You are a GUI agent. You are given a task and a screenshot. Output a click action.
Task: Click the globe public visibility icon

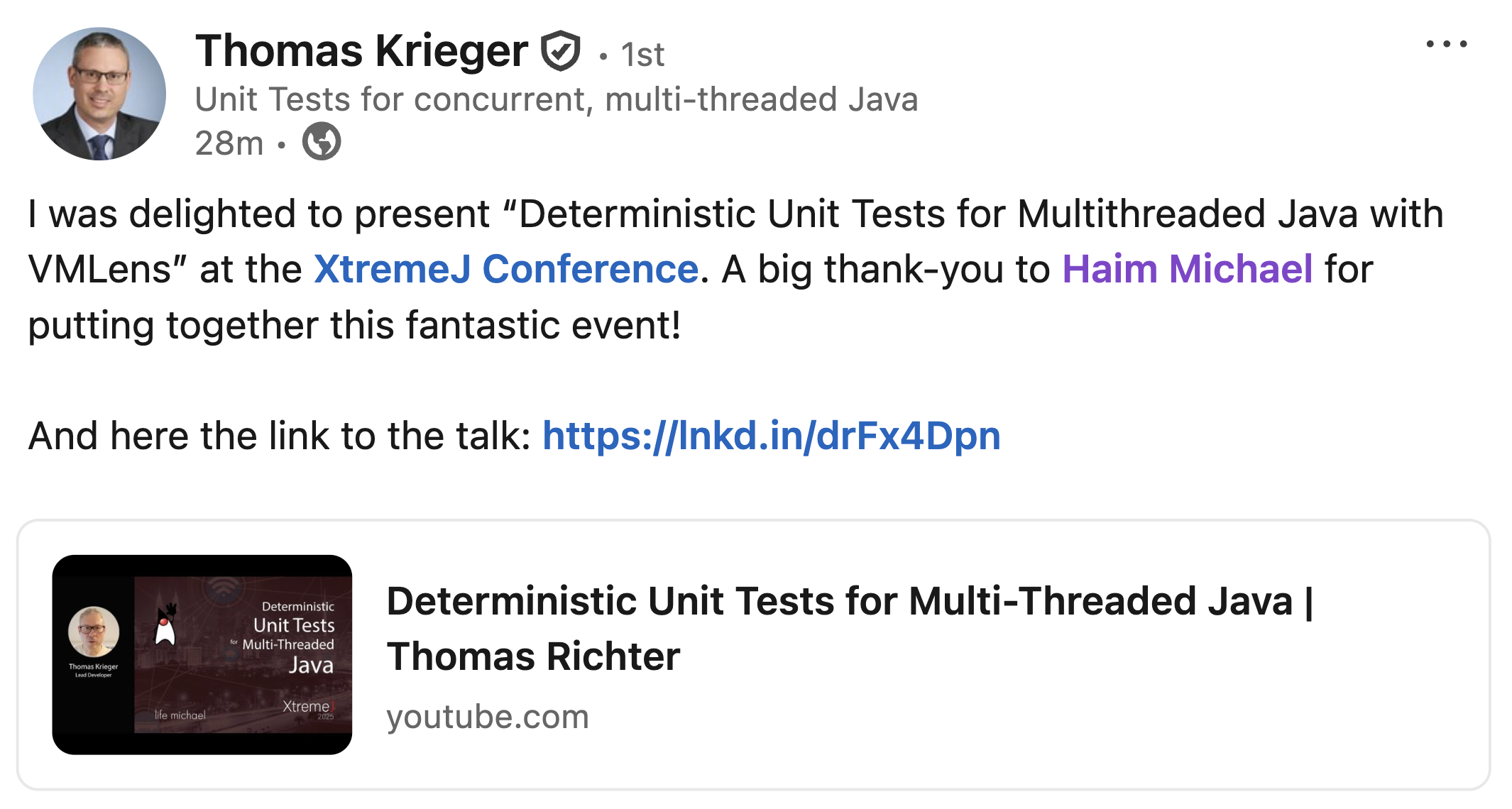pos(322,141)
